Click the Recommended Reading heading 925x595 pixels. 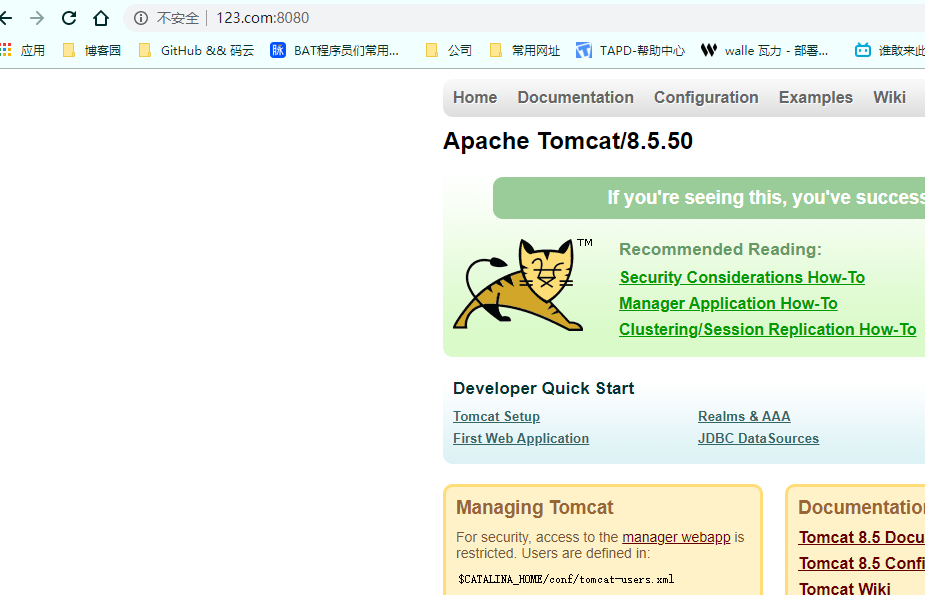(x=720, y=249)
